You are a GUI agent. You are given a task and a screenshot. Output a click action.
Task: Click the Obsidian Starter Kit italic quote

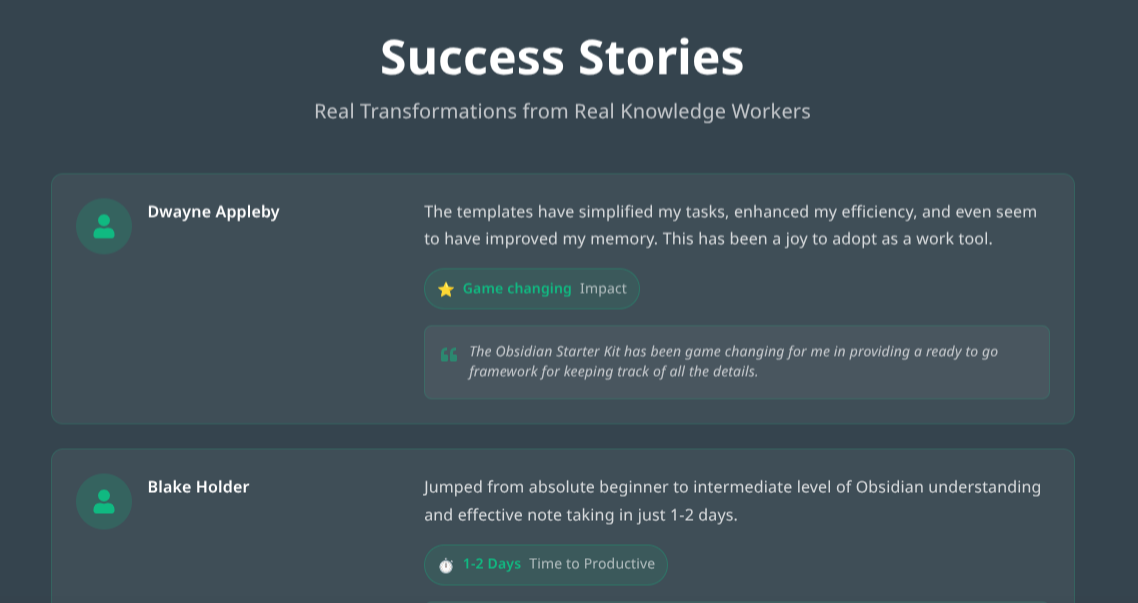tap(733, 352)
